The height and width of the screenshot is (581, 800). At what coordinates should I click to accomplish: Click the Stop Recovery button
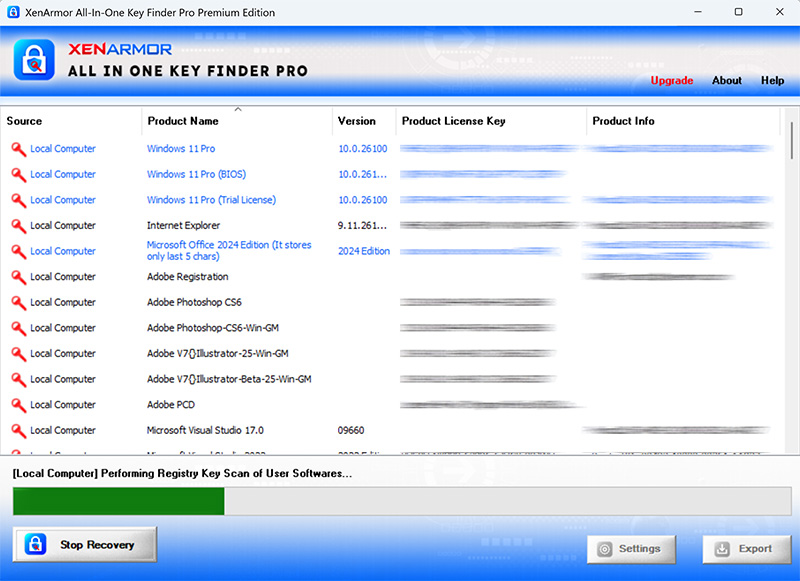(85, 544)
